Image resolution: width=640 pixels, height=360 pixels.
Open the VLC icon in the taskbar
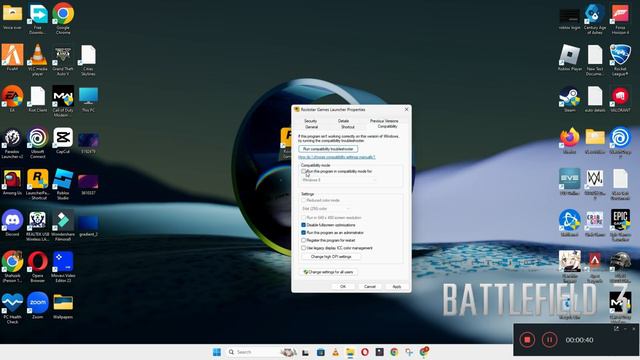336,352
